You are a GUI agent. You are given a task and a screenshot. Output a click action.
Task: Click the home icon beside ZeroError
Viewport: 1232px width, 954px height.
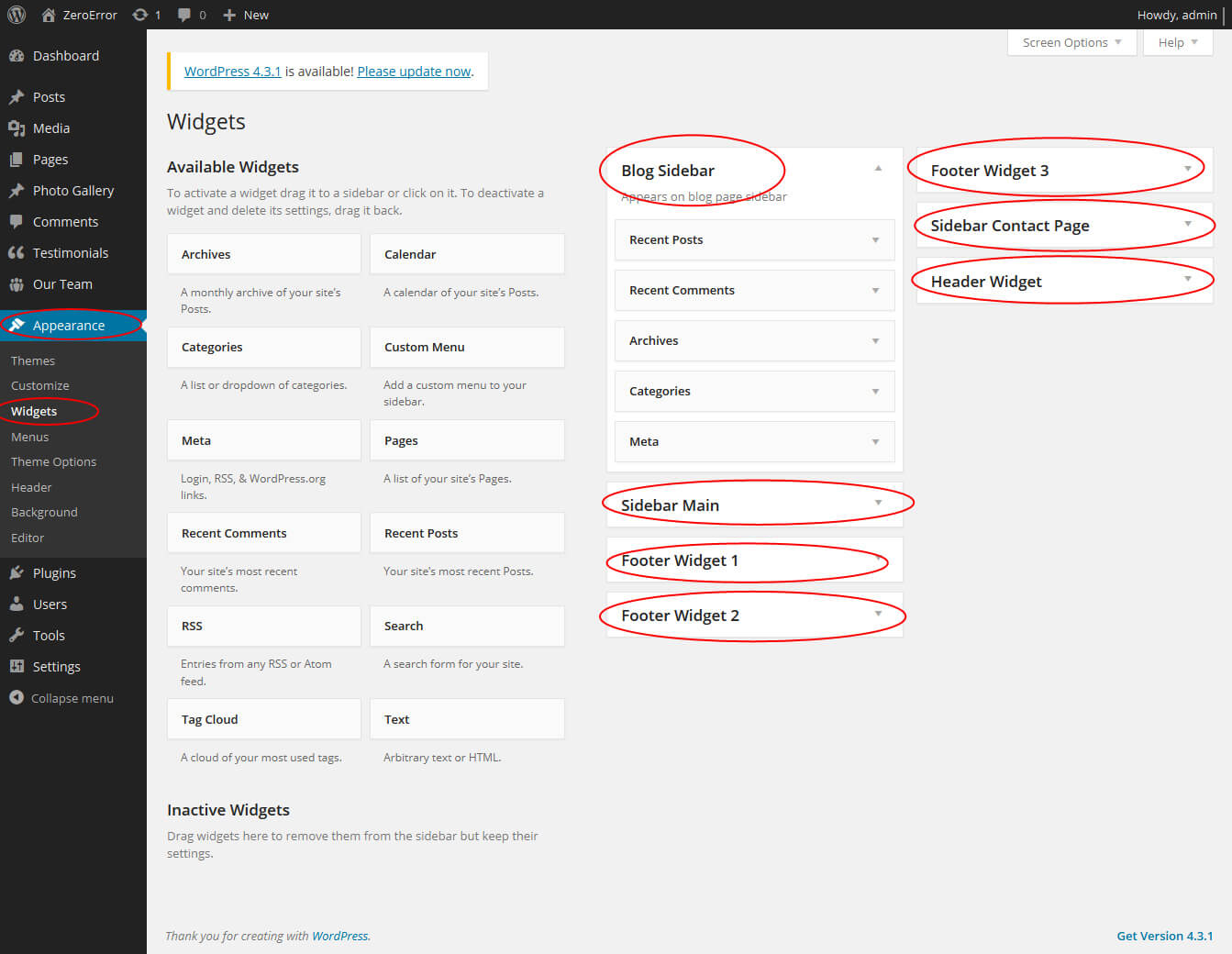[48, 15]
